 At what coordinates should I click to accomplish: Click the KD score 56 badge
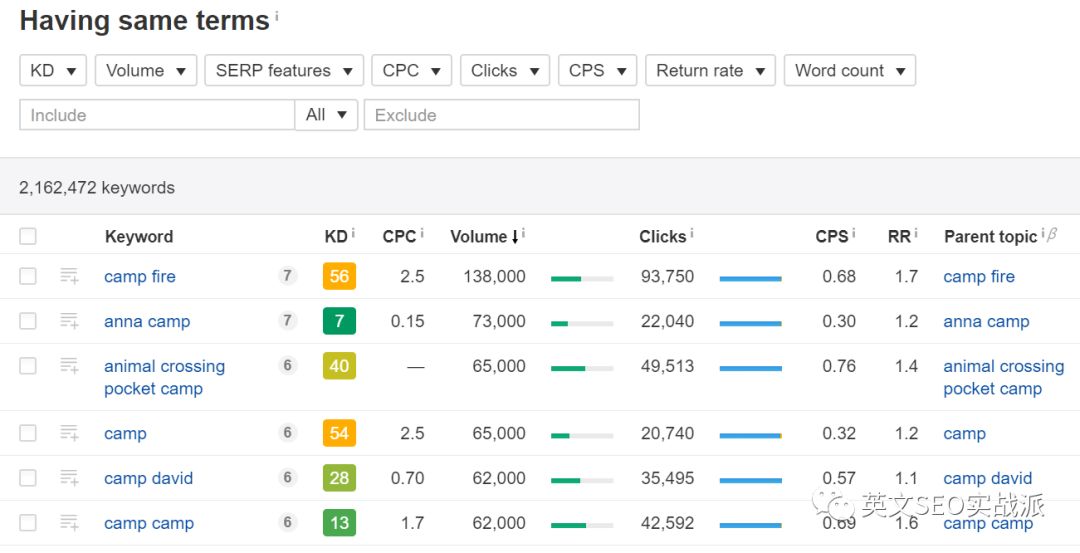pyautogui.click(x=339, y=276)
